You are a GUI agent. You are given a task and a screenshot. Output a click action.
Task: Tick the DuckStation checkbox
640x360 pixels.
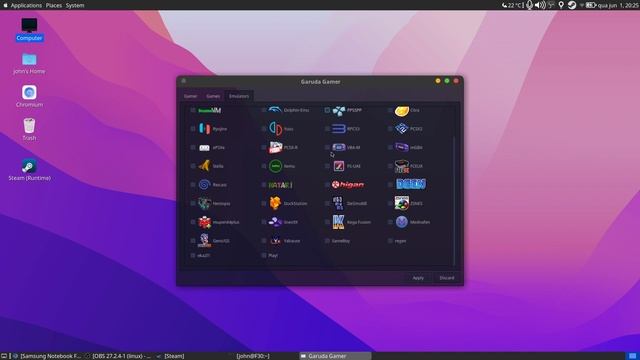264,203
